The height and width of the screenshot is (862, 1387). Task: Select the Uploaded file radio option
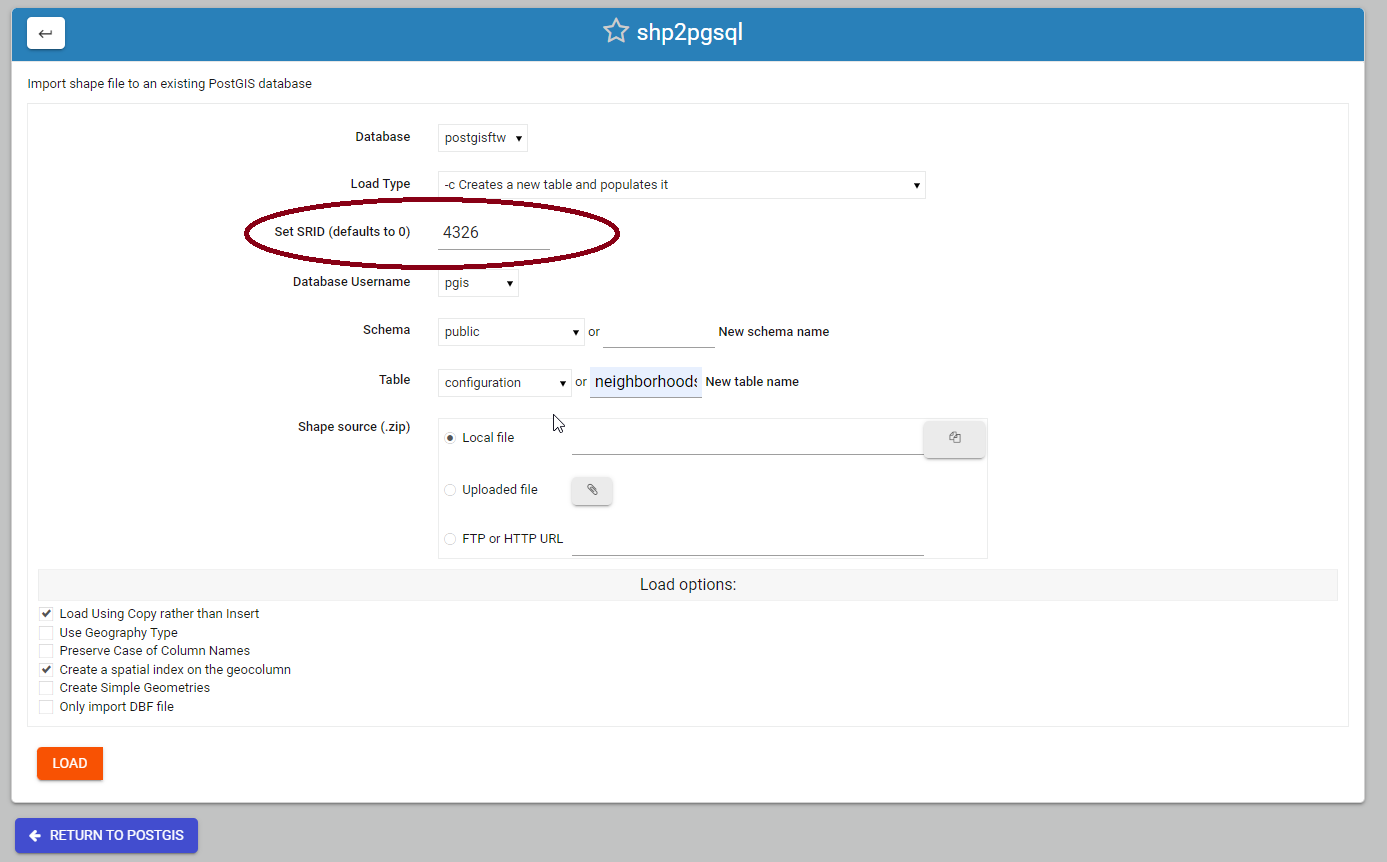pos(450,490)
